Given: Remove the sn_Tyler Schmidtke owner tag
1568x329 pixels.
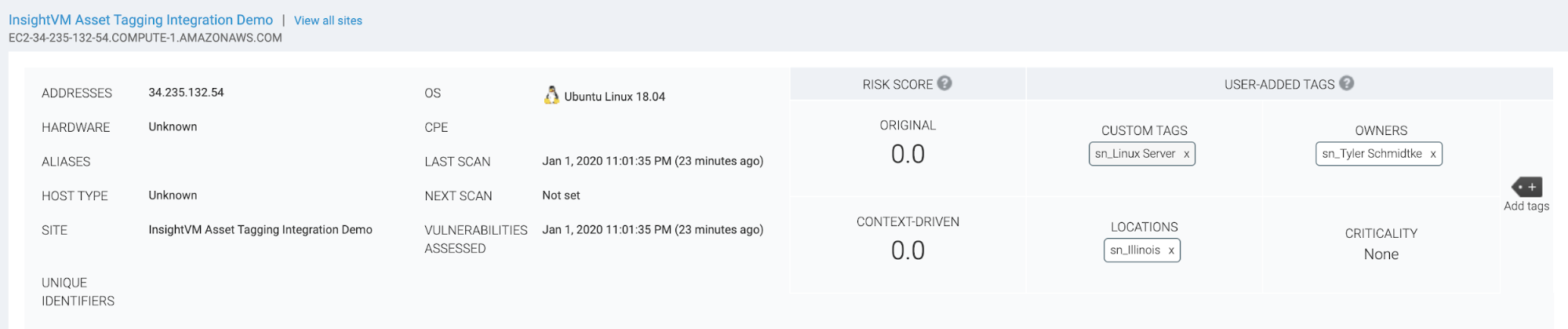Looking at the screenshot, I should [x=1433, y=155].
